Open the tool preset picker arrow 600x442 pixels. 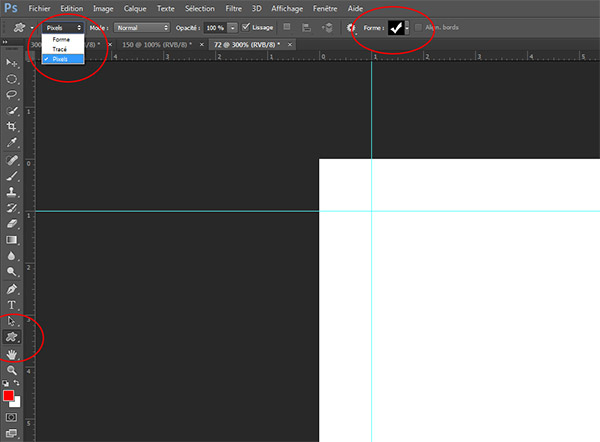point(32,28)
